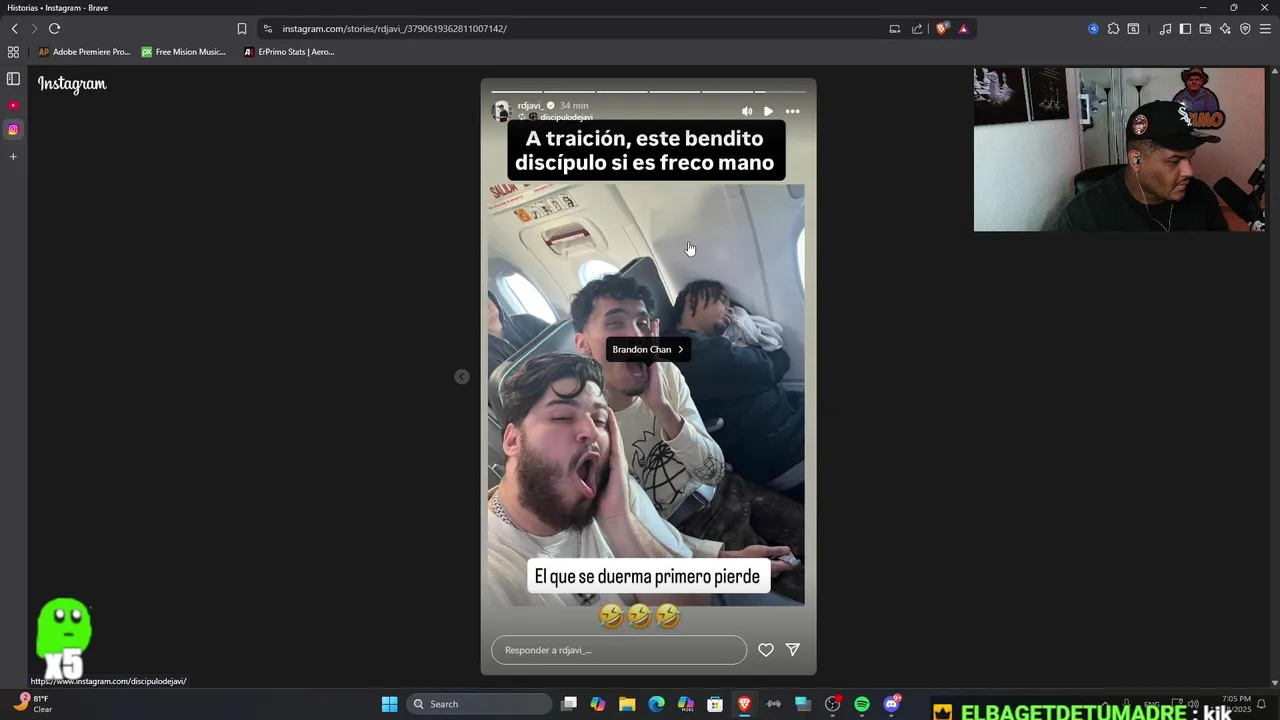Click the story segment progress bar
The width and height of the screenshot is (1280, 720).
pyautogui.click(x=648, y=91)
